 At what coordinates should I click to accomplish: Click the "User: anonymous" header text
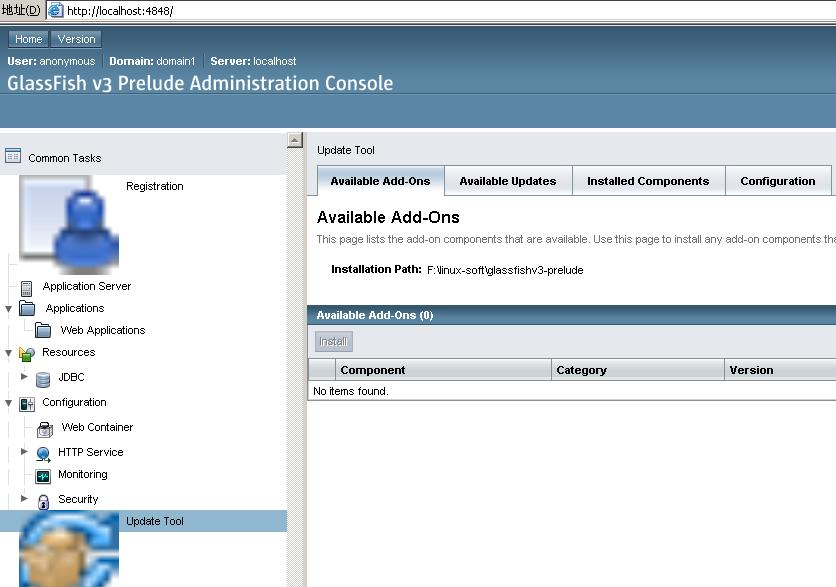(x=51, y=61)
